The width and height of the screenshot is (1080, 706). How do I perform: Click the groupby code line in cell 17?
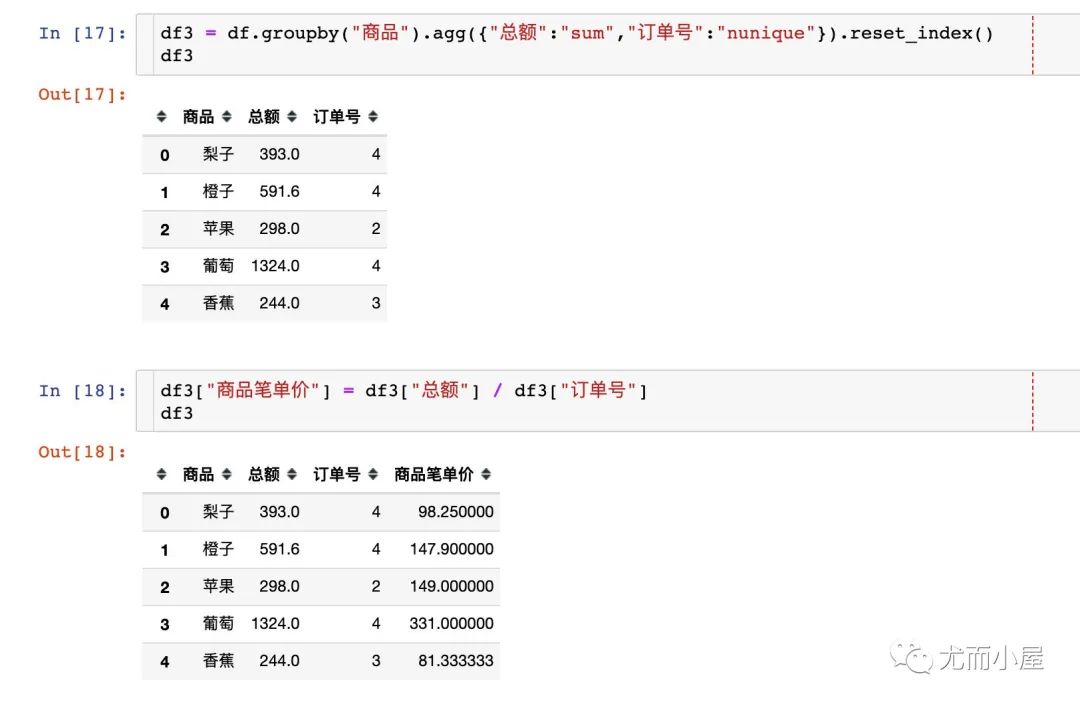pyautogui.click(x=570, y=33)
